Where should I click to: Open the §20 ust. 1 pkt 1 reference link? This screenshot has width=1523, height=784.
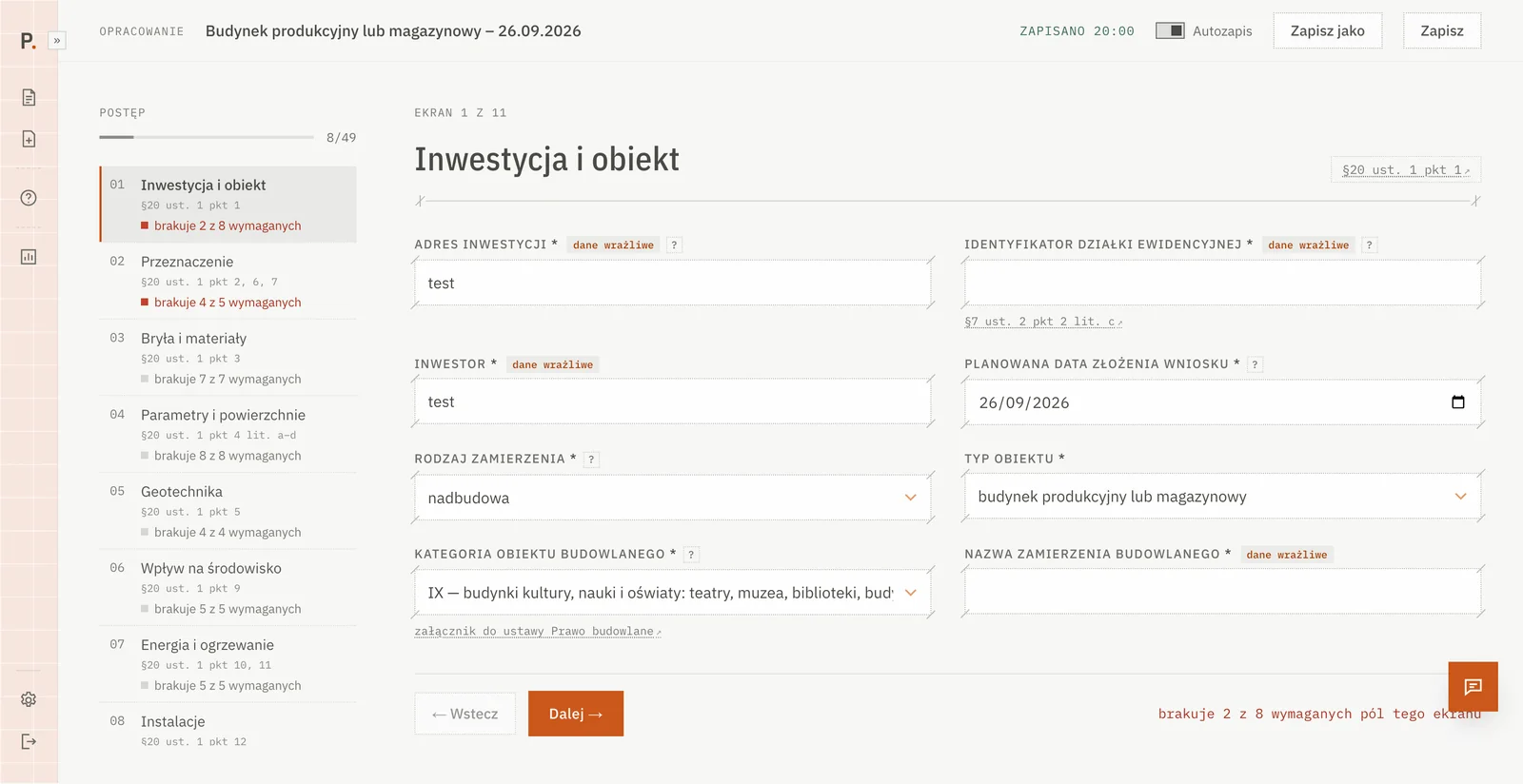point(1406,170)
